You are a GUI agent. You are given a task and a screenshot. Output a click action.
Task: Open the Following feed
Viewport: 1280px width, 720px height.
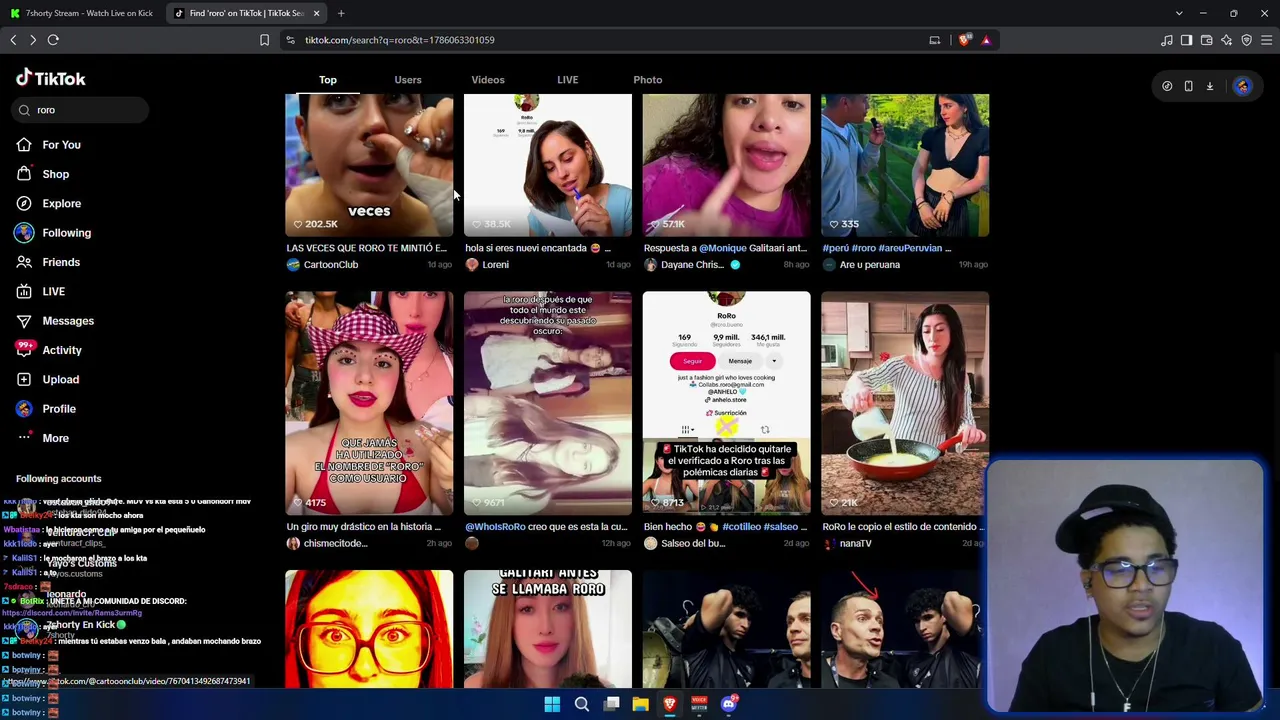53,233
